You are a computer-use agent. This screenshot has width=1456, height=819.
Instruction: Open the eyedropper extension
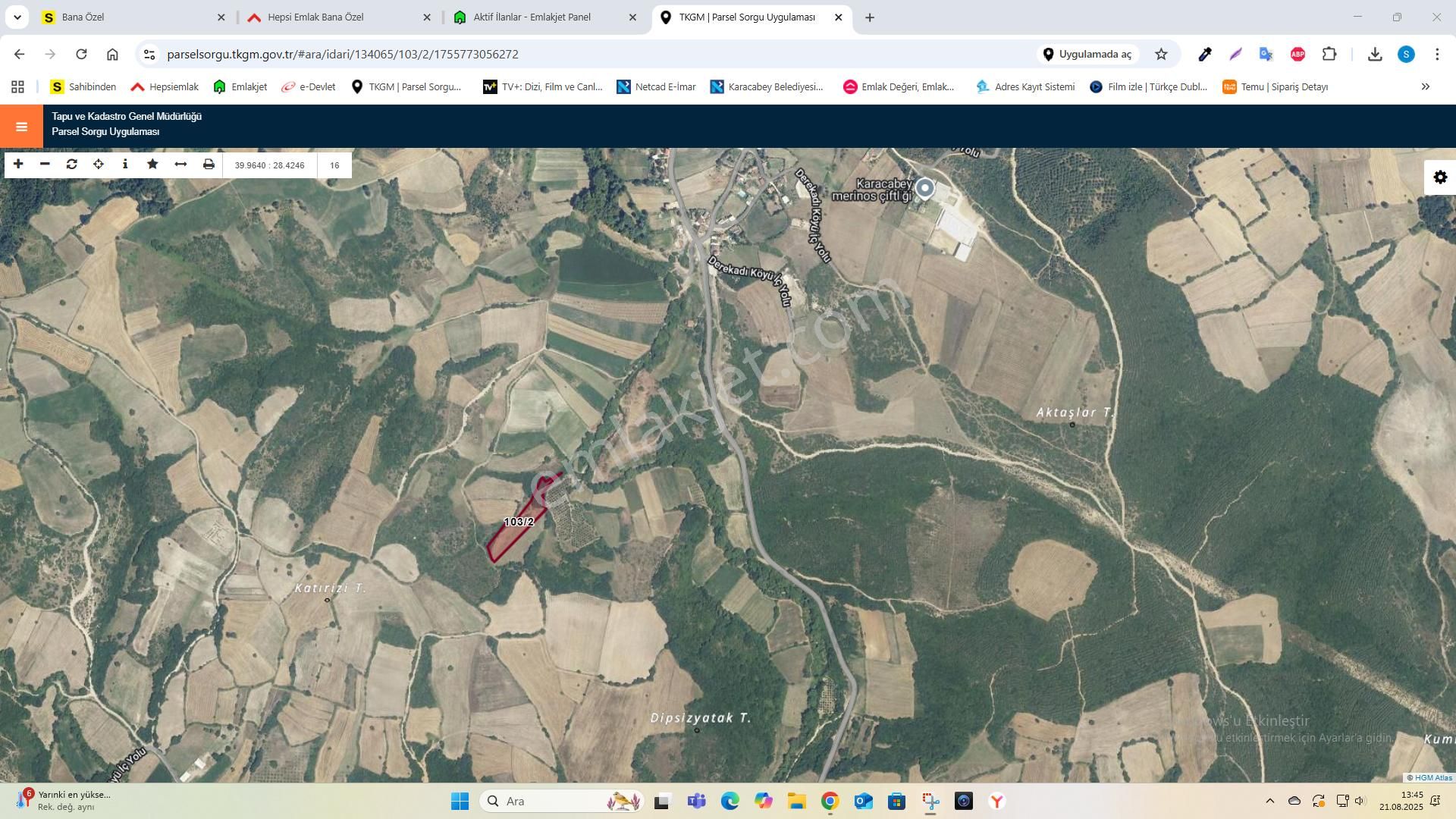(x=1204, y=54)
